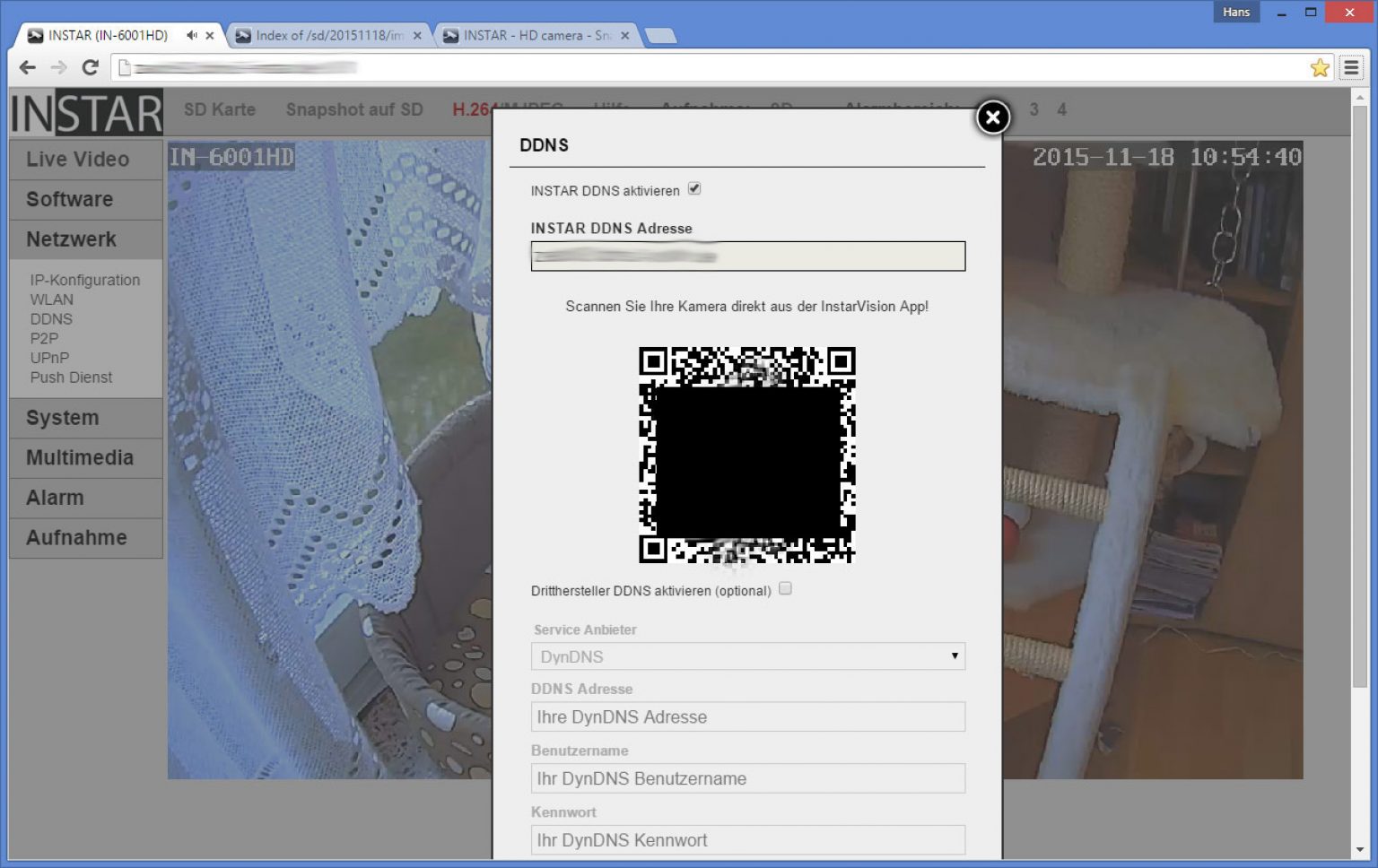Click the INSTAR DDNS Adresse field
The image size is (1378, 868).
[x=747, y=256]
